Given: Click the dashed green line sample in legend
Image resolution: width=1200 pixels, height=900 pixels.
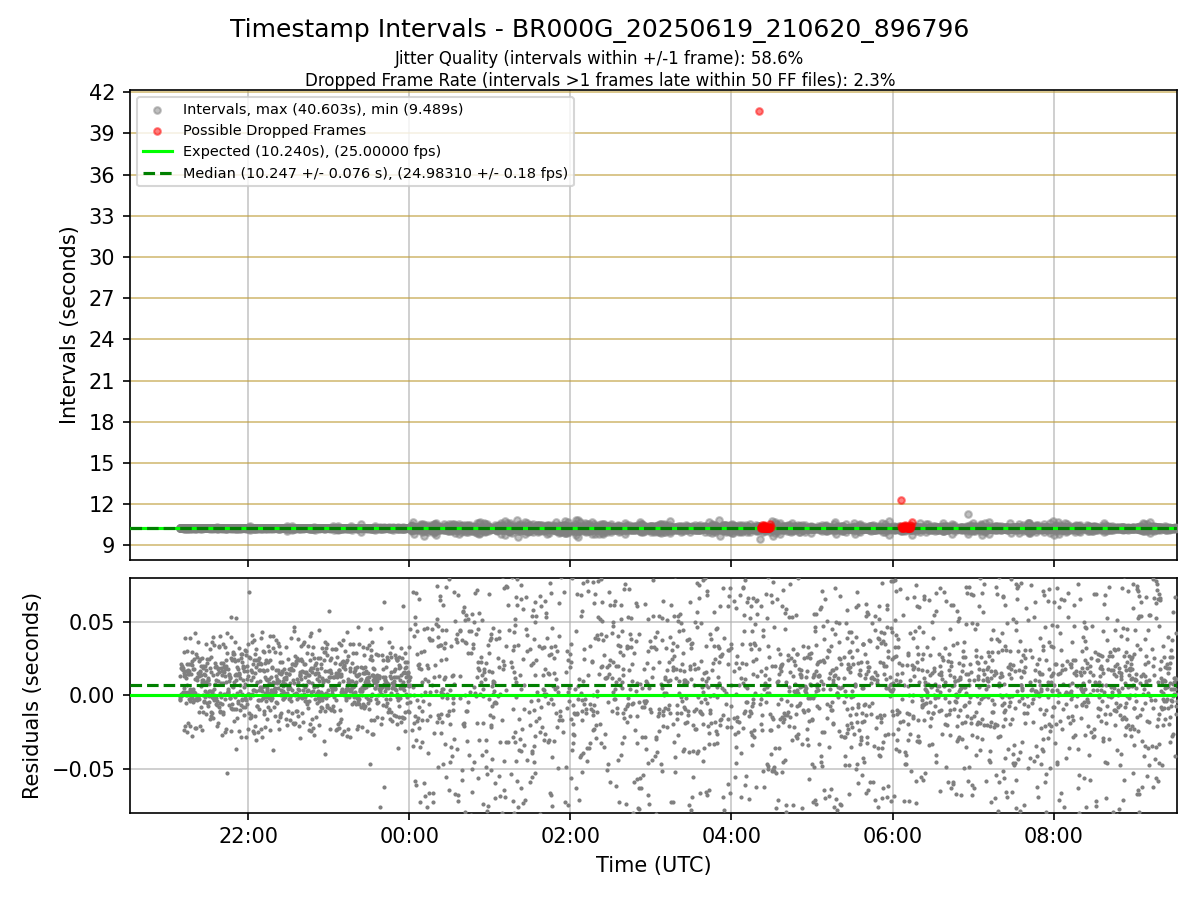Looking at the screenshot, I should click(x=158, y=174).
